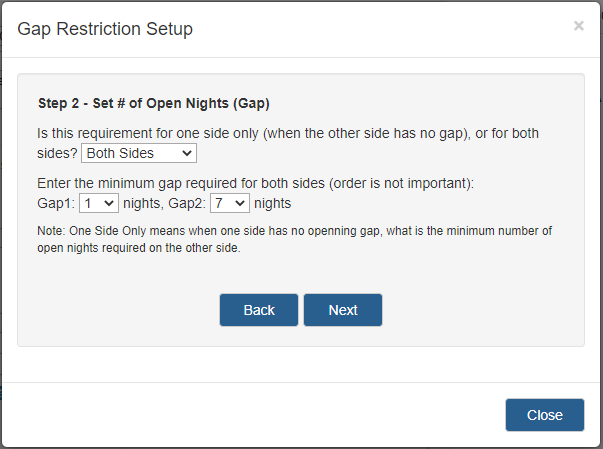This screenshot has width=603, height=449.
Task: Click the blue Close button
Action: click(545, 415)
